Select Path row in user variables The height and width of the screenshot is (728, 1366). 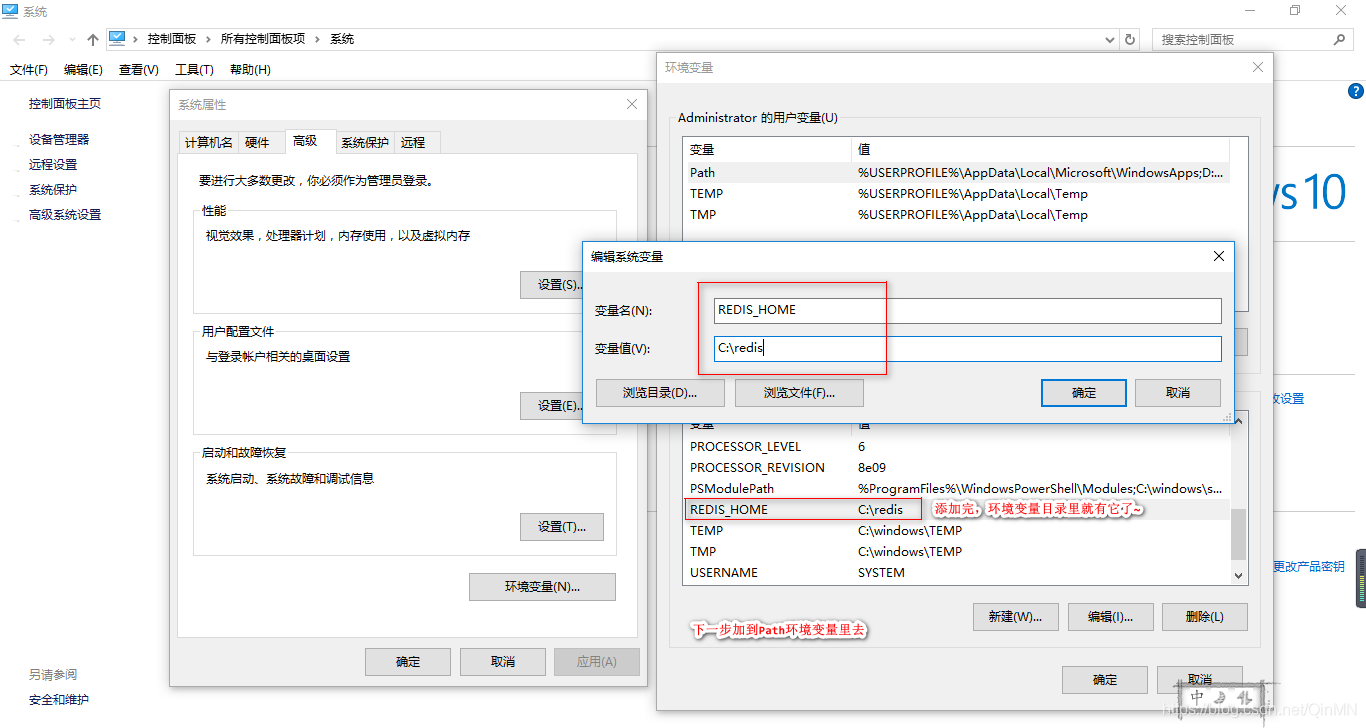click(x=957, y=173)
